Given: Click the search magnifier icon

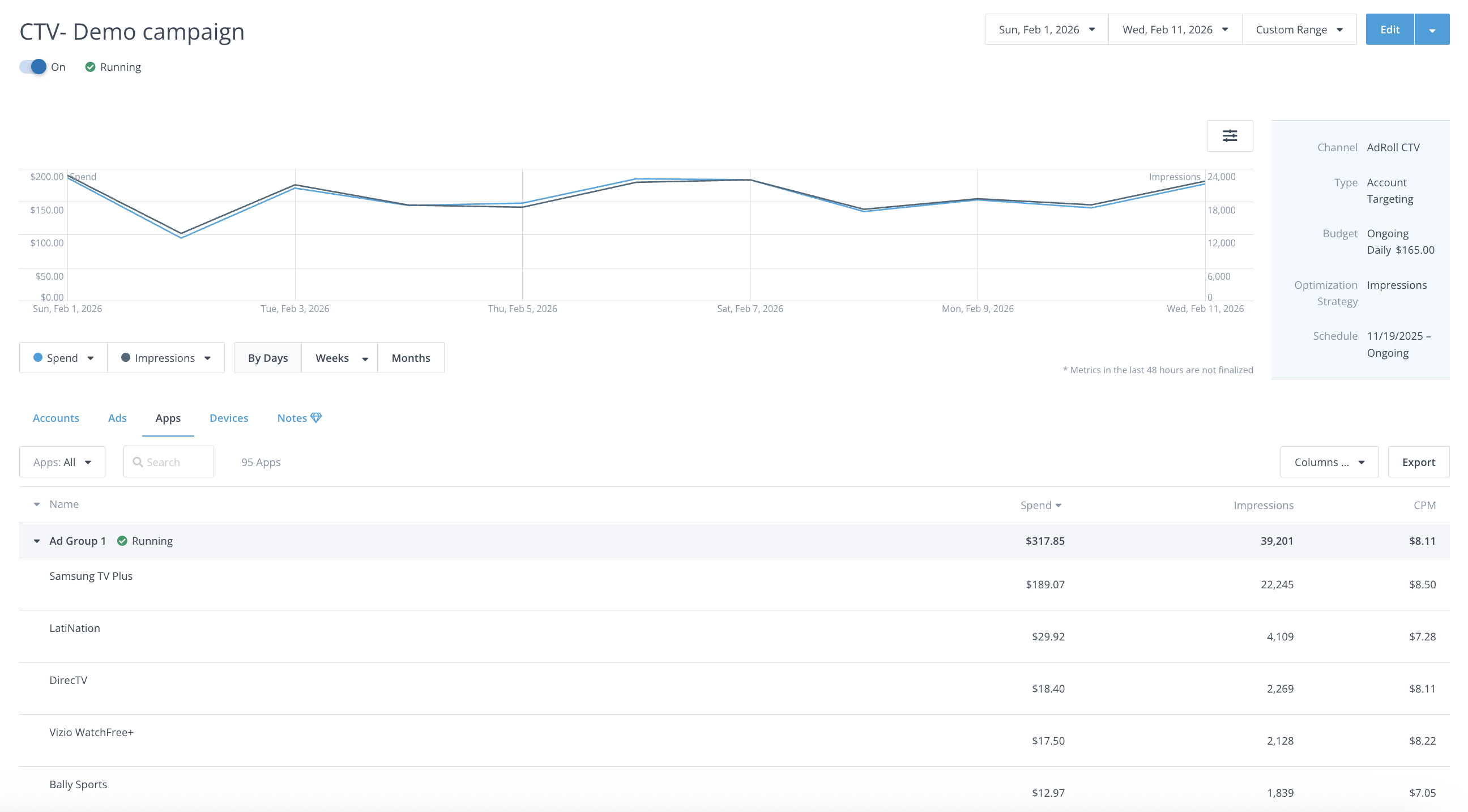Looking at the screenshot, I should [x=138, y=461].
